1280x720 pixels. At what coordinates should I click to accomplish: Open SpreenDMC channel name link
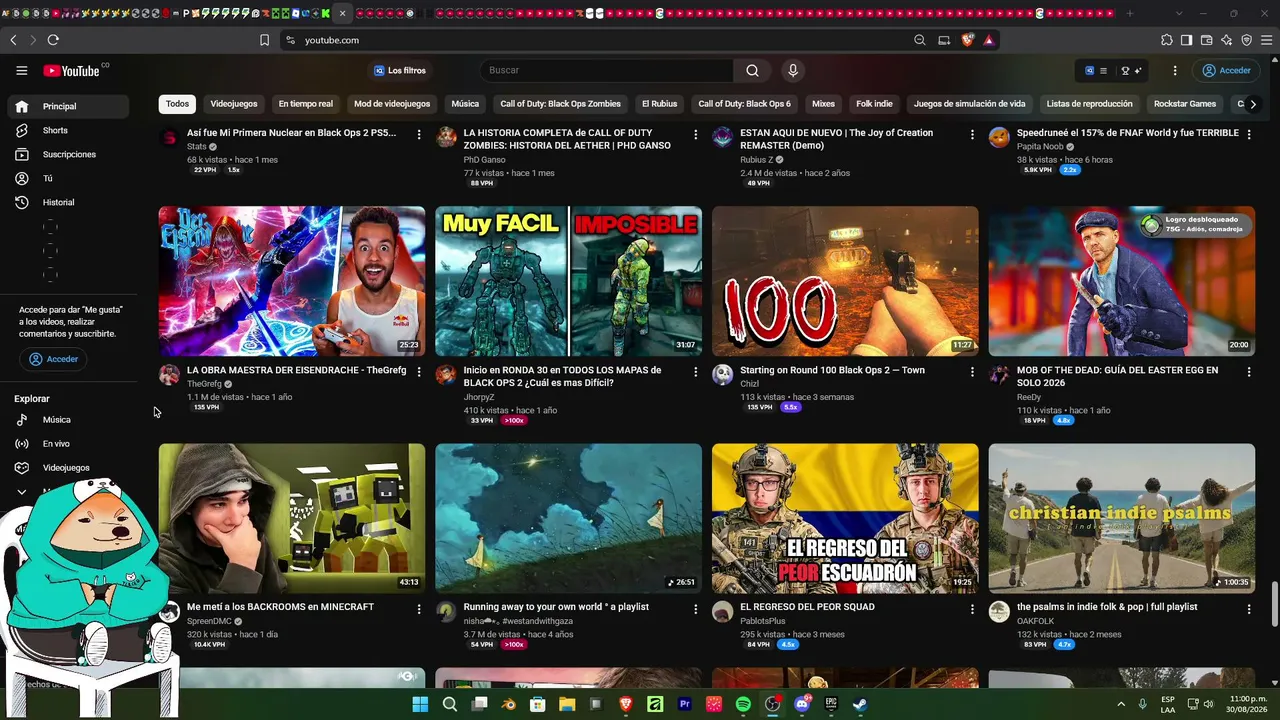pyautogui.click(x=209, y=621)
